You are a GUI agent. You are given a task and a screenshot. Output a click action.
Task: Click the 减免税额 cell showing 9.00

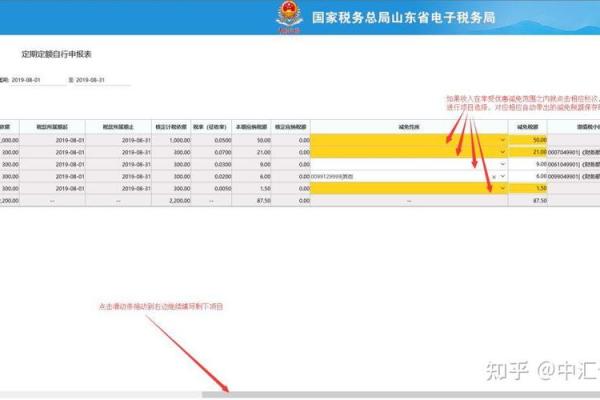pos(528,164)
